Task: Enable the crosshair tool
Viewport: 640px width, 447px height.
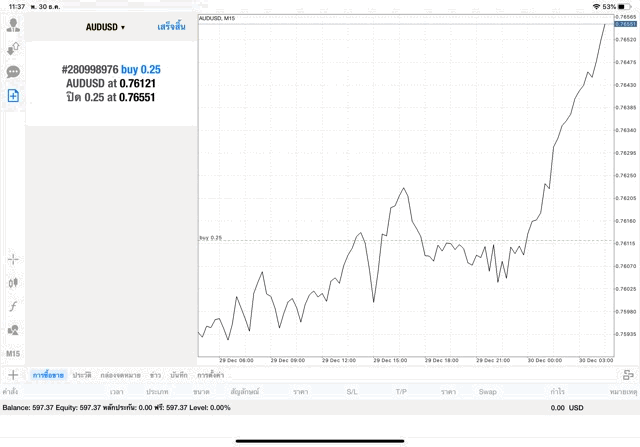Action: tap(13, 259)
